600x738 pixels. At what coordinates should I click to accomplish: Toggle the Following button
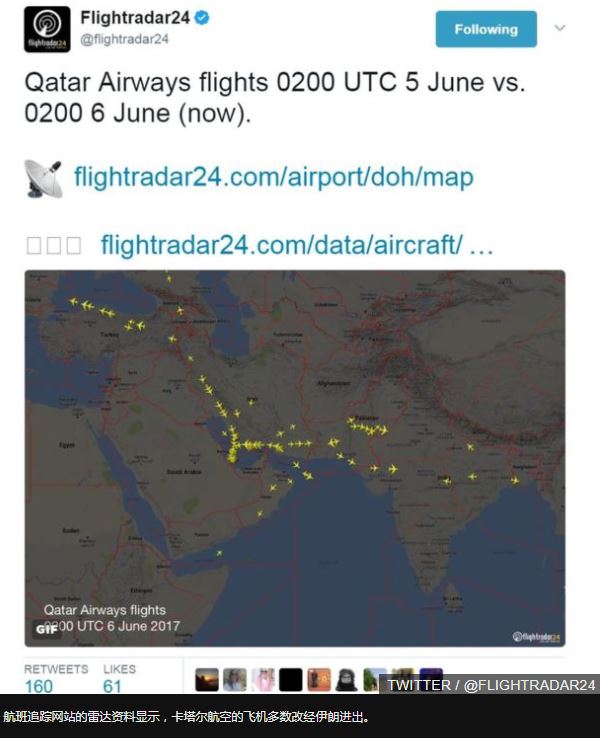pyautogui.click(x=486, y=29)
